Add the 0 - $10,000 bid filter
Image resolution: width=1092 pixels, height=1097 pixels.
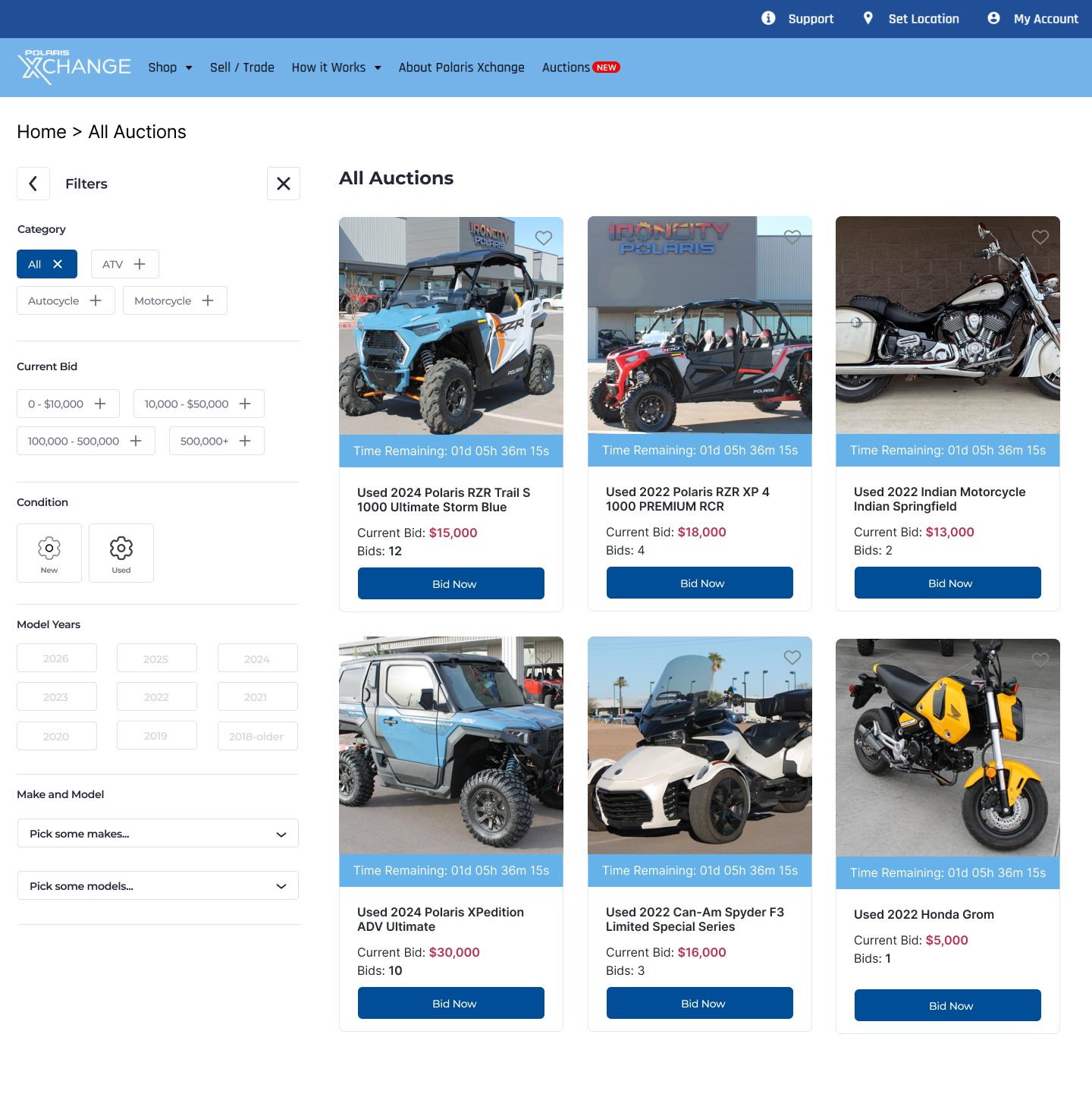pos(68,404)
